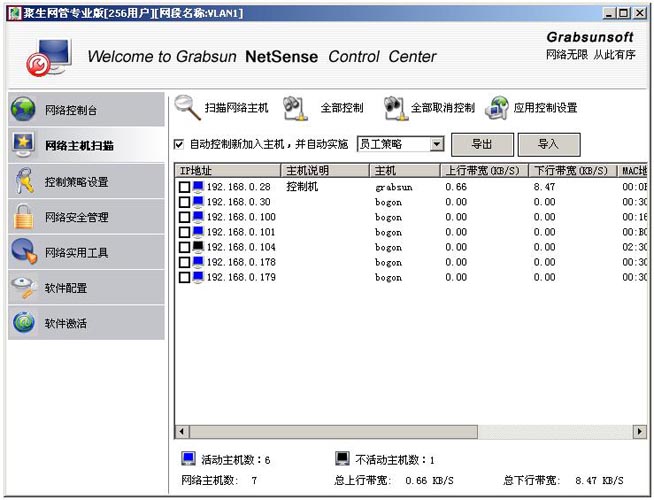
Task: Enable the checkbox for host 192.168.0.179
Action: [184, 277]
